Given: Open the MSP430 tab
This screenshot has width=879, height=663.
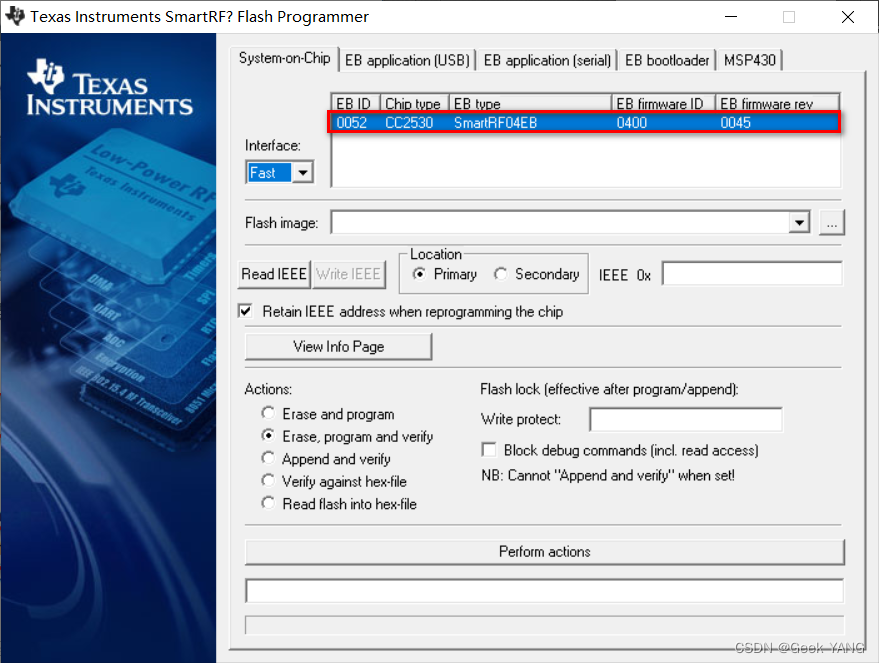Looking at the screenshot, I should [x=750, y=61].
